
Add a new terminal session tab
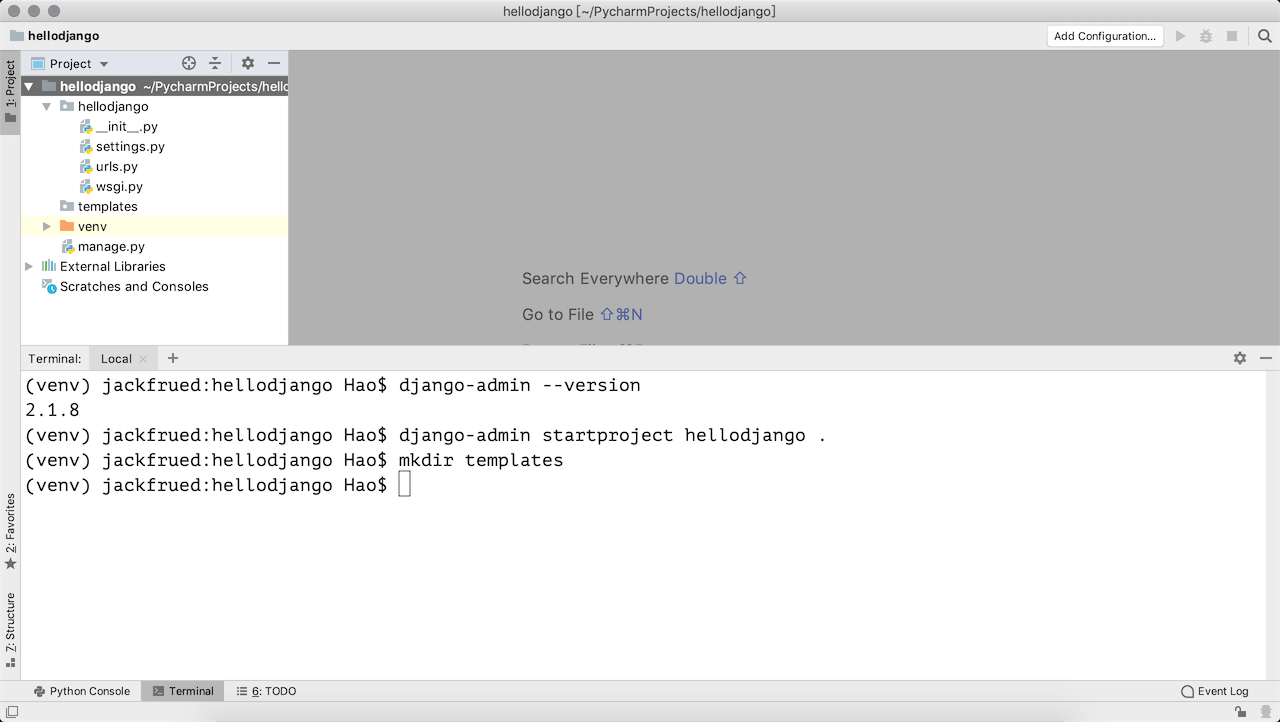(x=173, y=358)
